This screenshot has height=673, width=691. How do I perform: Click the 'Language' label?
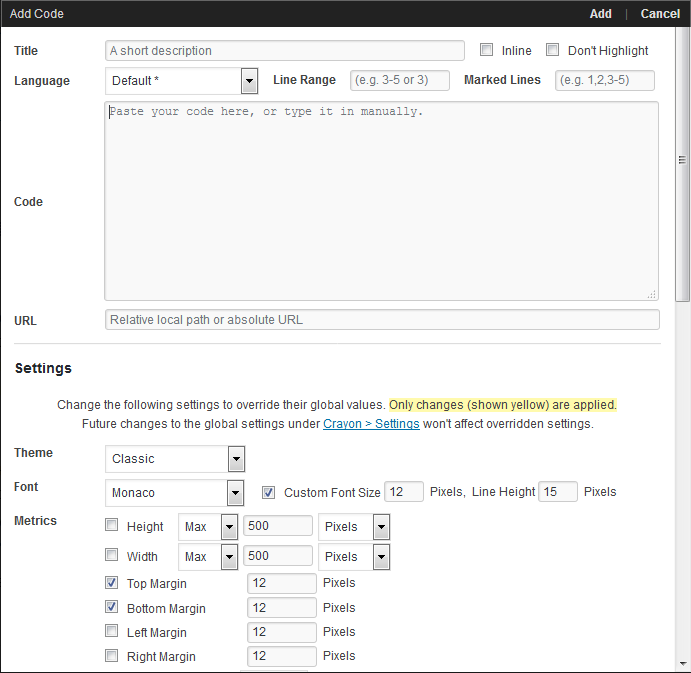42,81
